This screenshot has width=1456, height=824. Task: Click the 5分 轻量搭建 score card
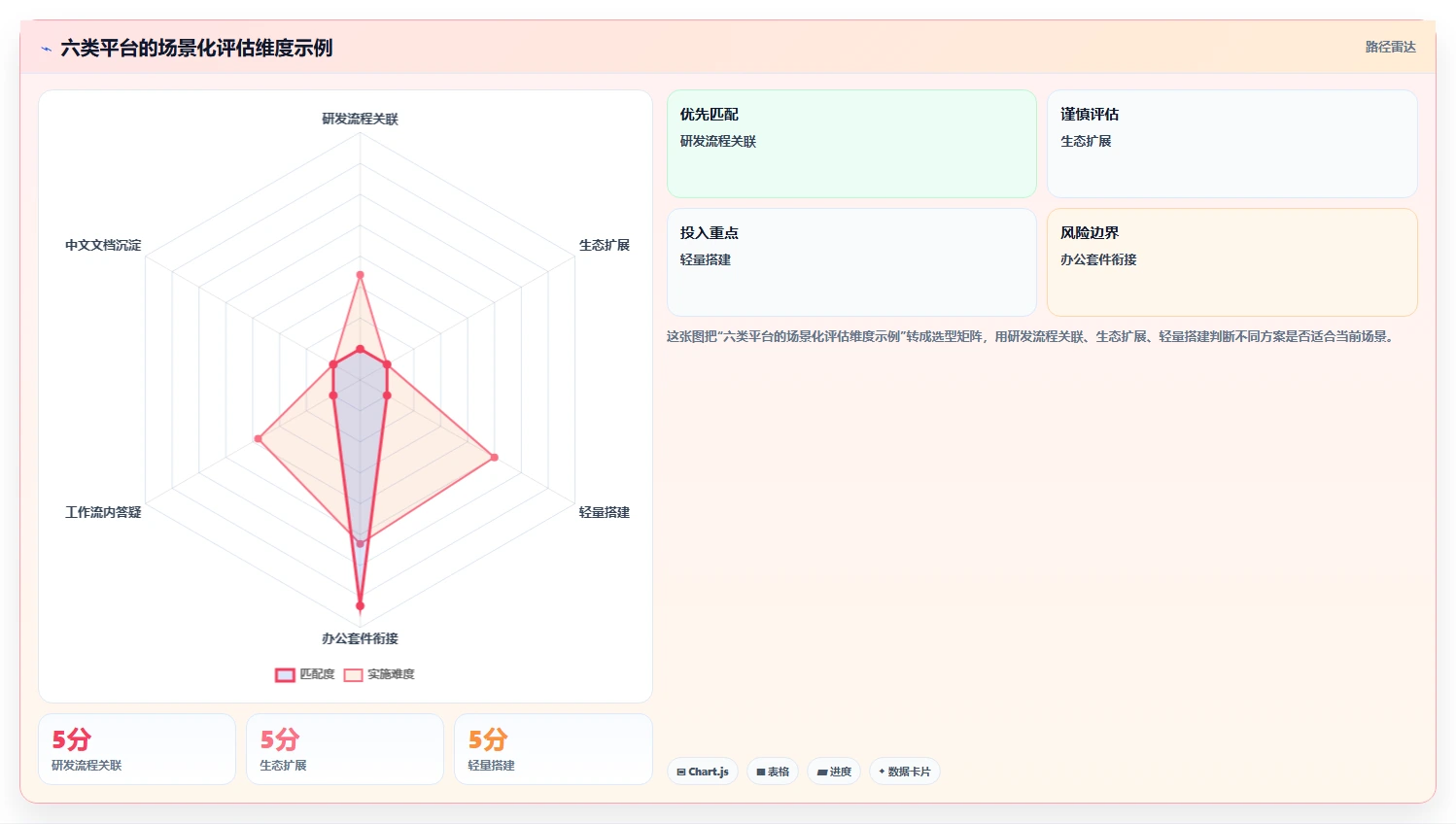click(x=553, y=749)
